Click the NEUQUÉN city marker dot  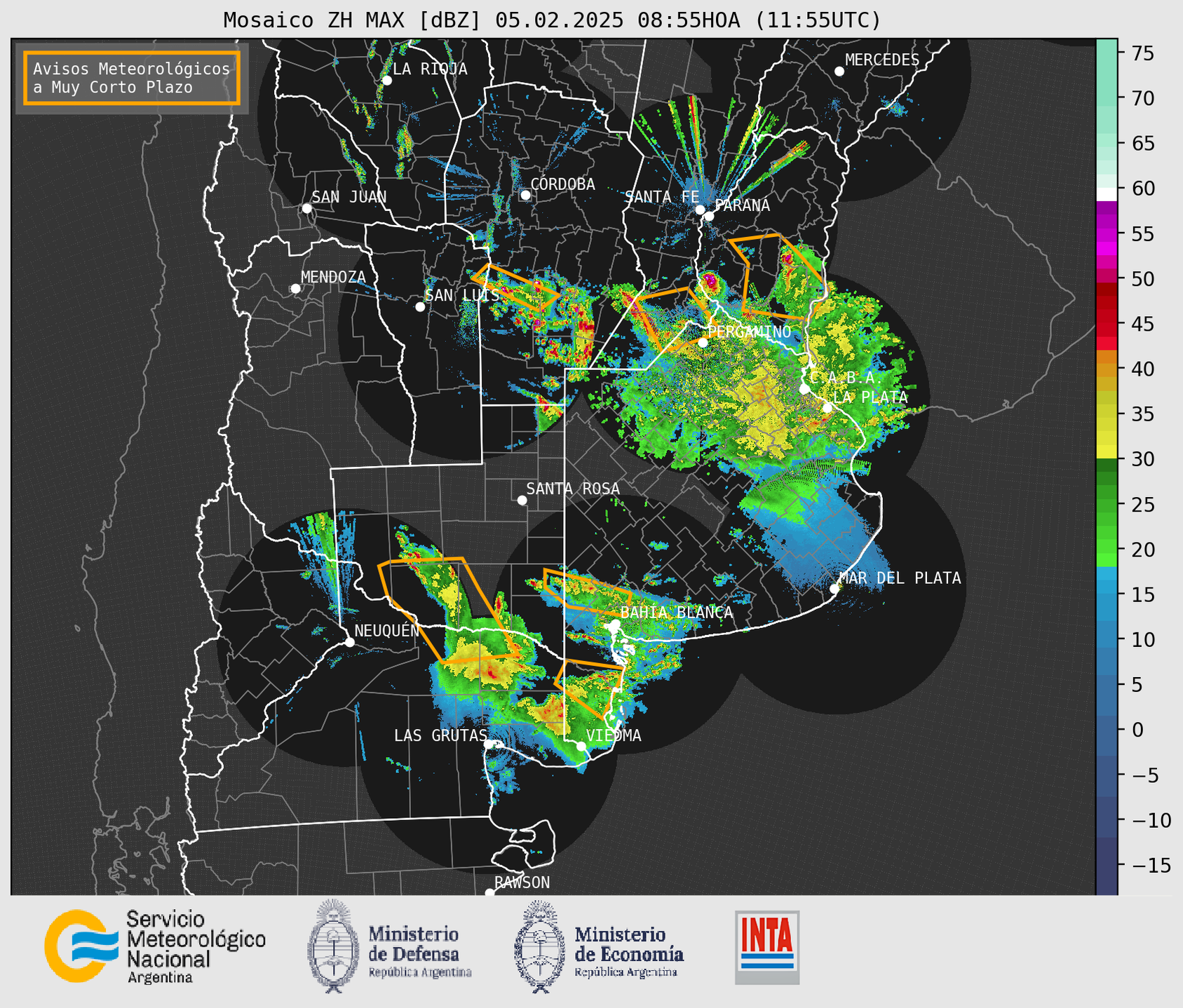(350, 642)
